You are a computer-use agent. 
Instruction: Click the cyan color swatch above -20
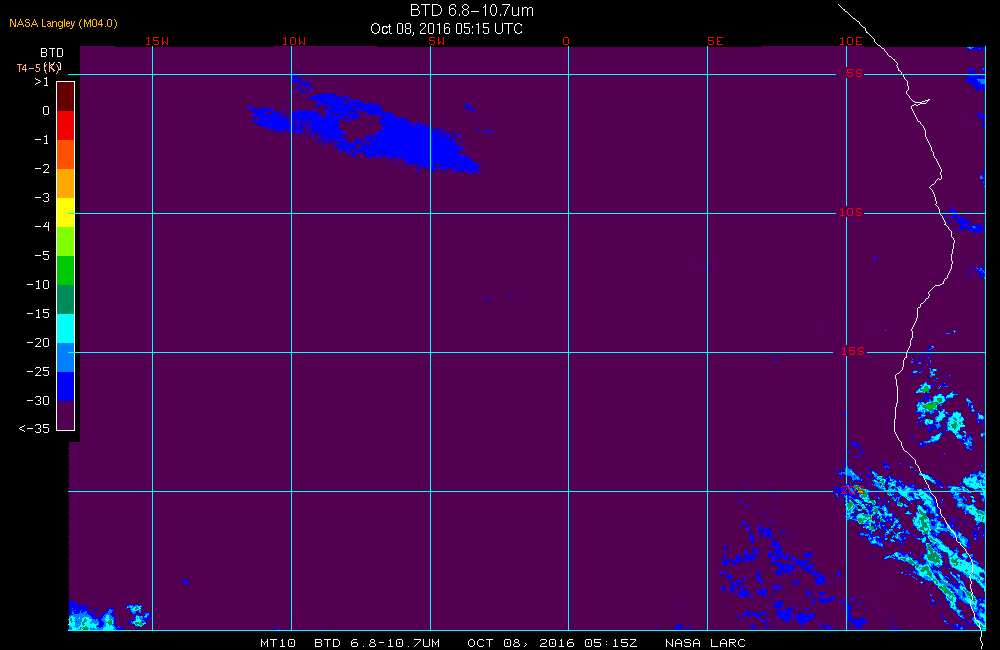66,329
